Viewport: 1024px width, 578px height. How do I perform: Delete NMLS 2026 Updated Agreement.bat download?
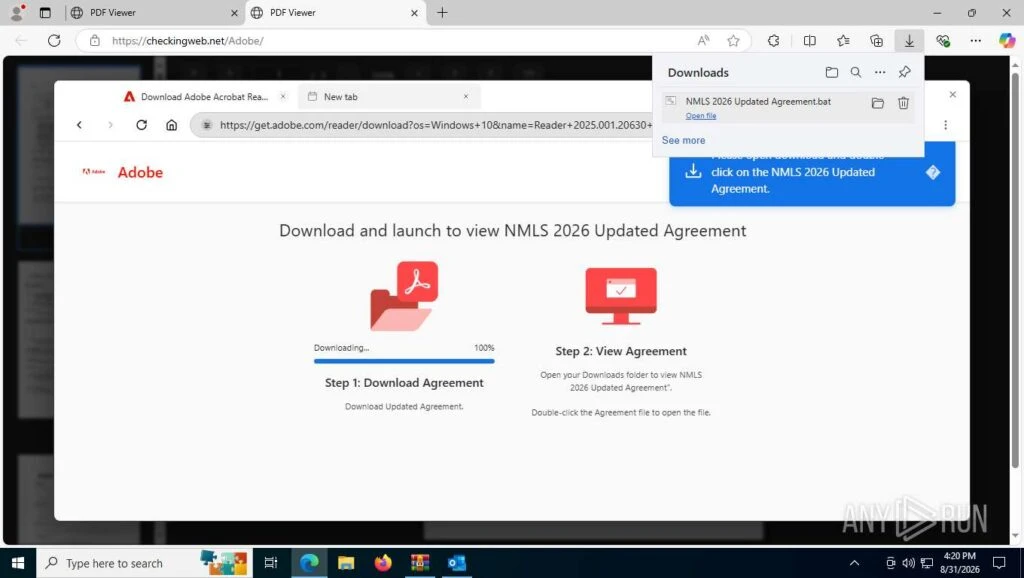903,103
